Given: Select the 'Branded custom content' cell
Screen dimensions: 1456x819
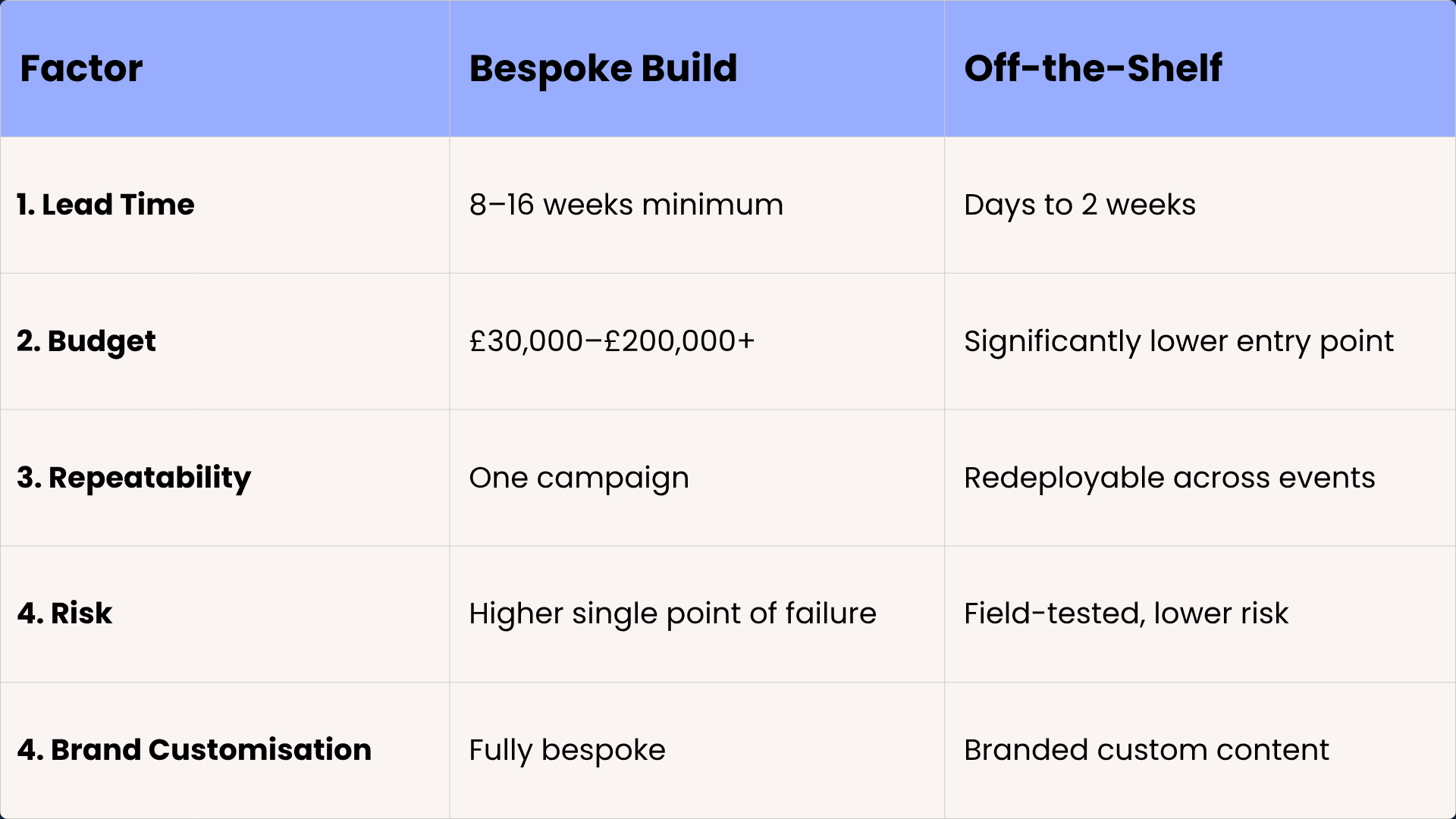Looking at the screenshot, I should click(1146, 750).
